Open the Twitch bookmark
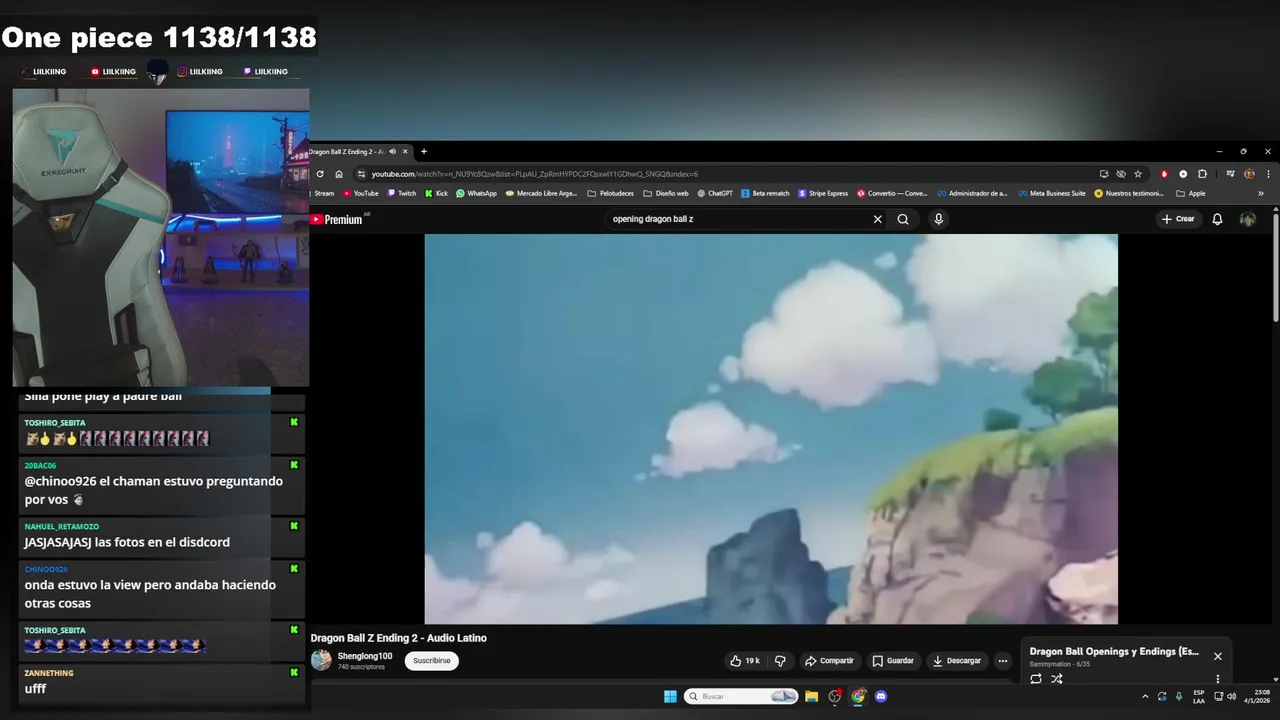This screenshot has height=720, width=1280. tap(402, 193)
